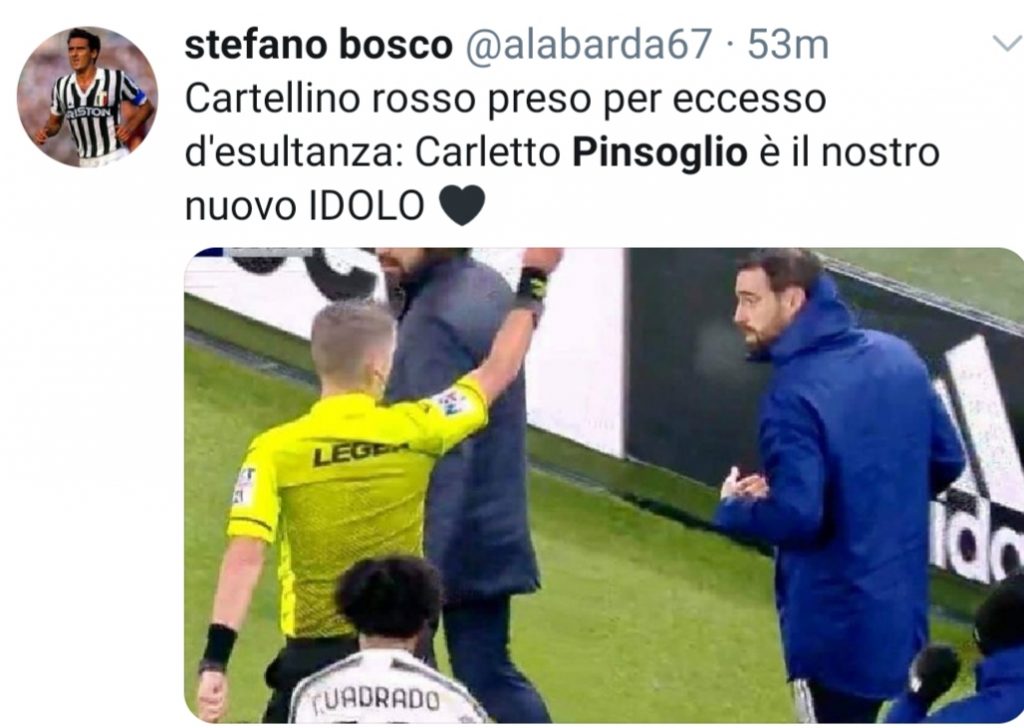1024x728 pixels.
Task: Visit the @alabarda67 handle
Action: (x=588, y=44)
